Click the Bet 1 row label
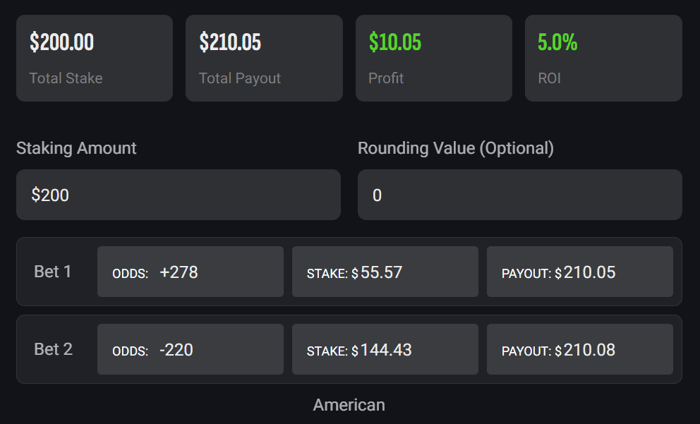Screen dimensions: 700x424 click(53, 272)
